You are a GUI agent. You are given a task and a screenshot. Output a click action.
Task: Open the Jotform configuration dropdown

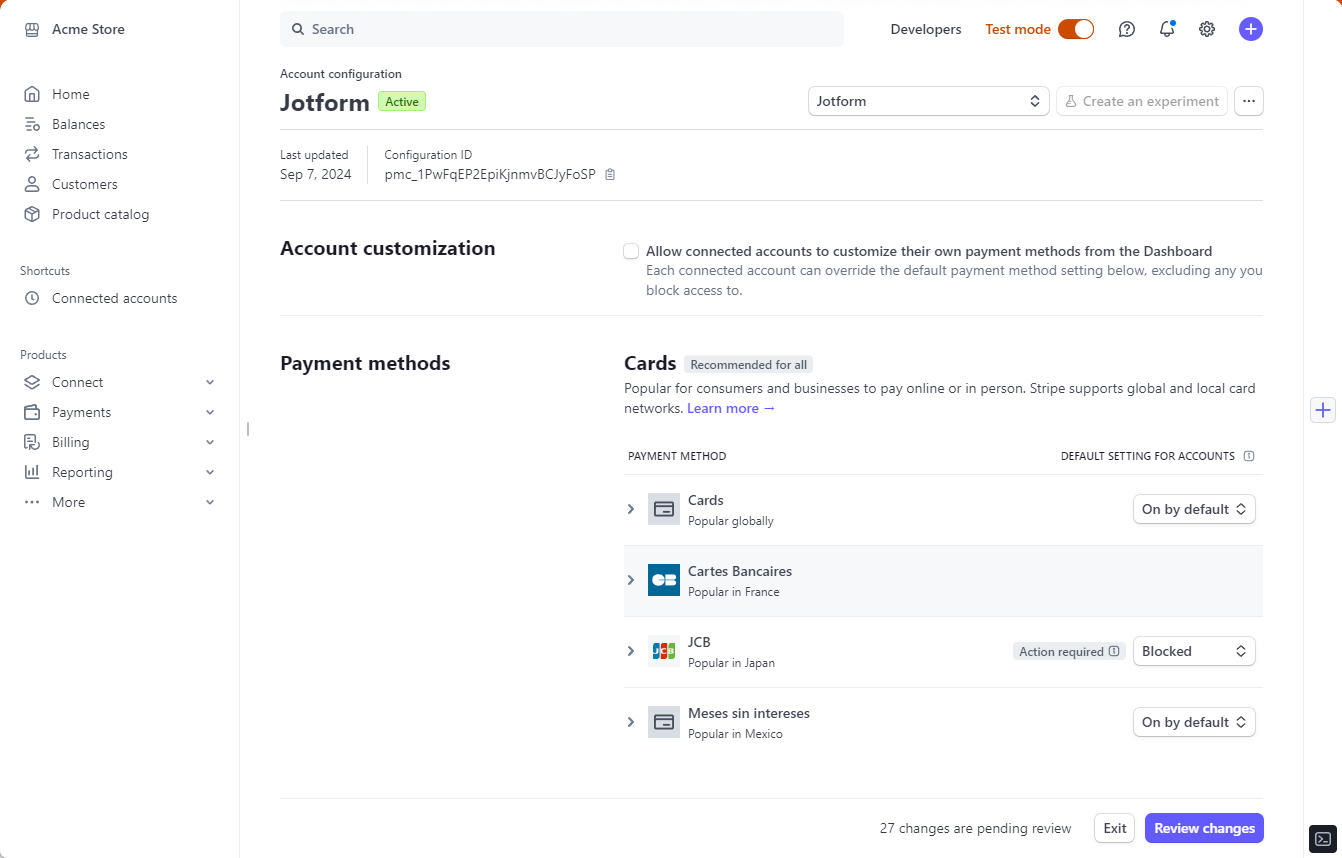coord(928,101)
